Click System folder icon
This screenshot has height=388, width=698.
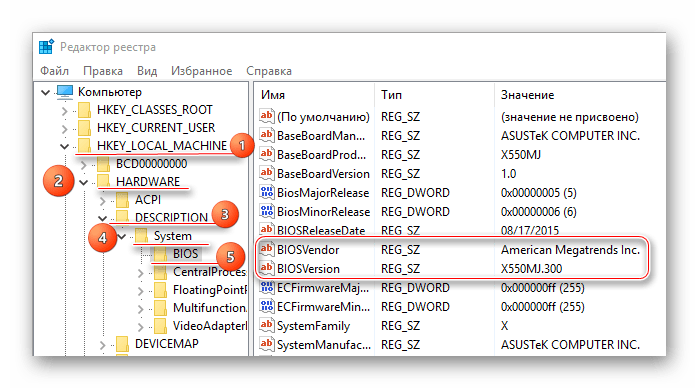[142, 236]
